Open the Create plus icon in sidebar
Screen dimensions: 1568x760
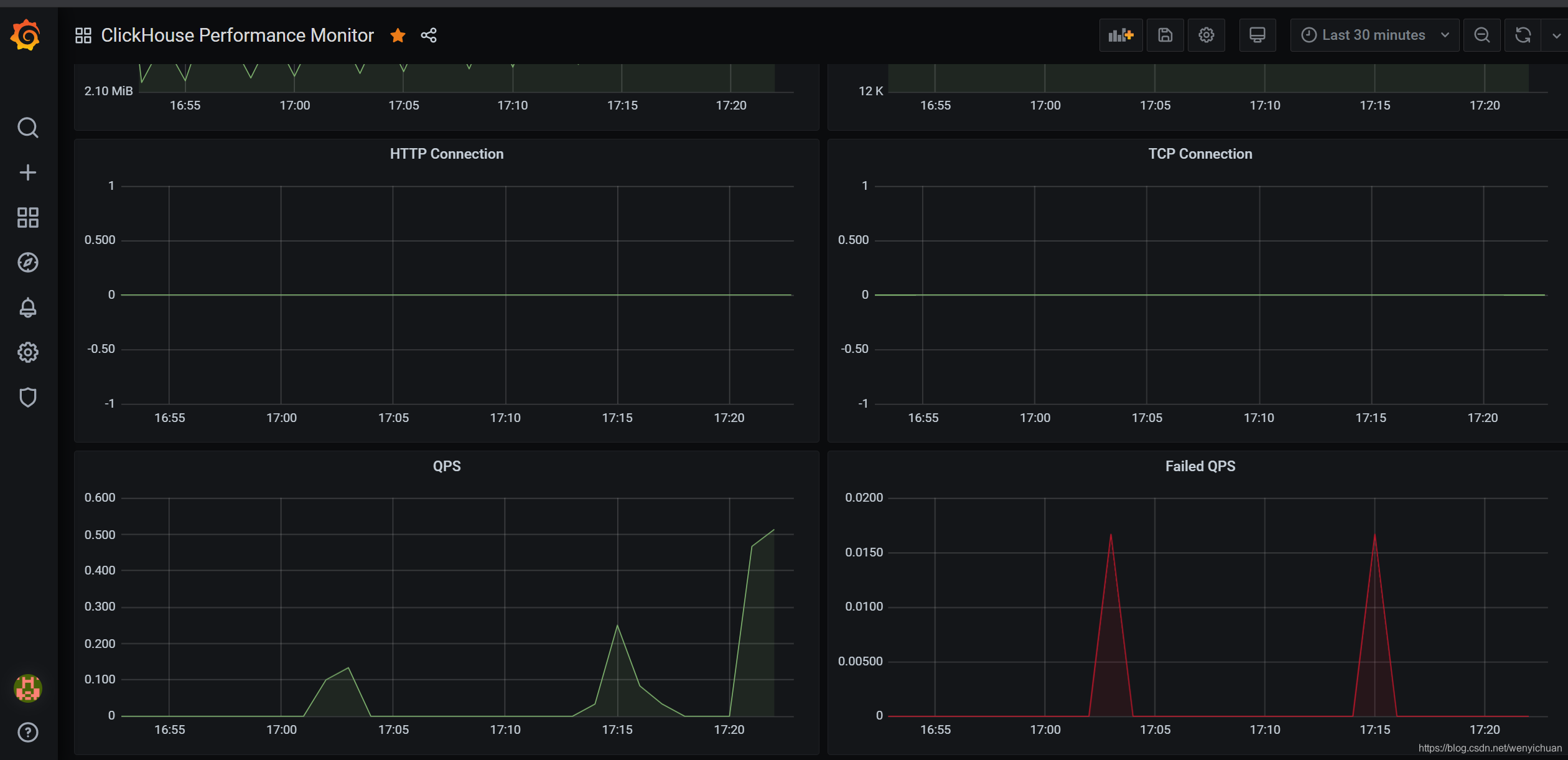pos(27,172)
